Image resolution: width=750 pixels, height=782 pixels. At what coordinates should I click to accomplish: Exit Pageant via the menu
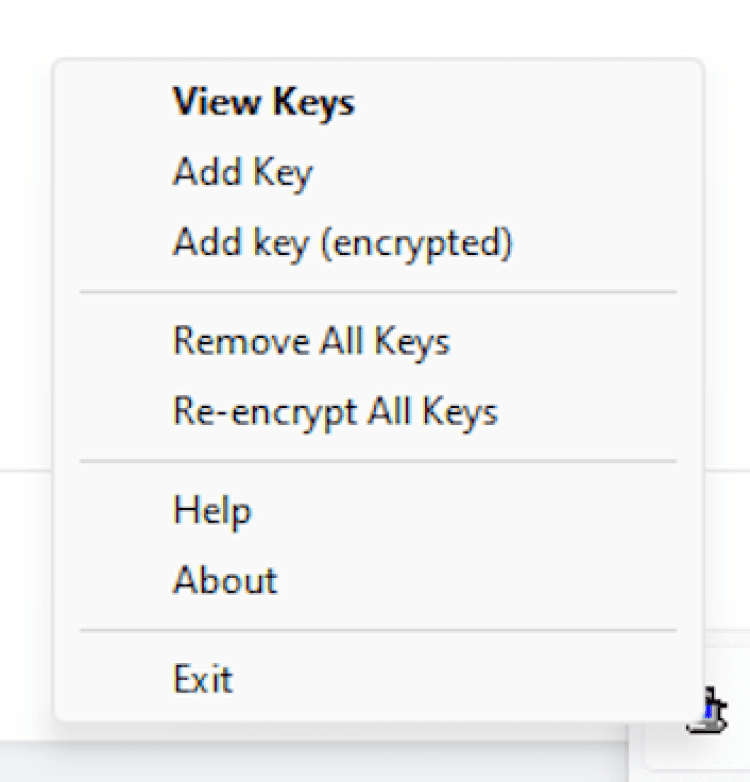coord(203,679)
